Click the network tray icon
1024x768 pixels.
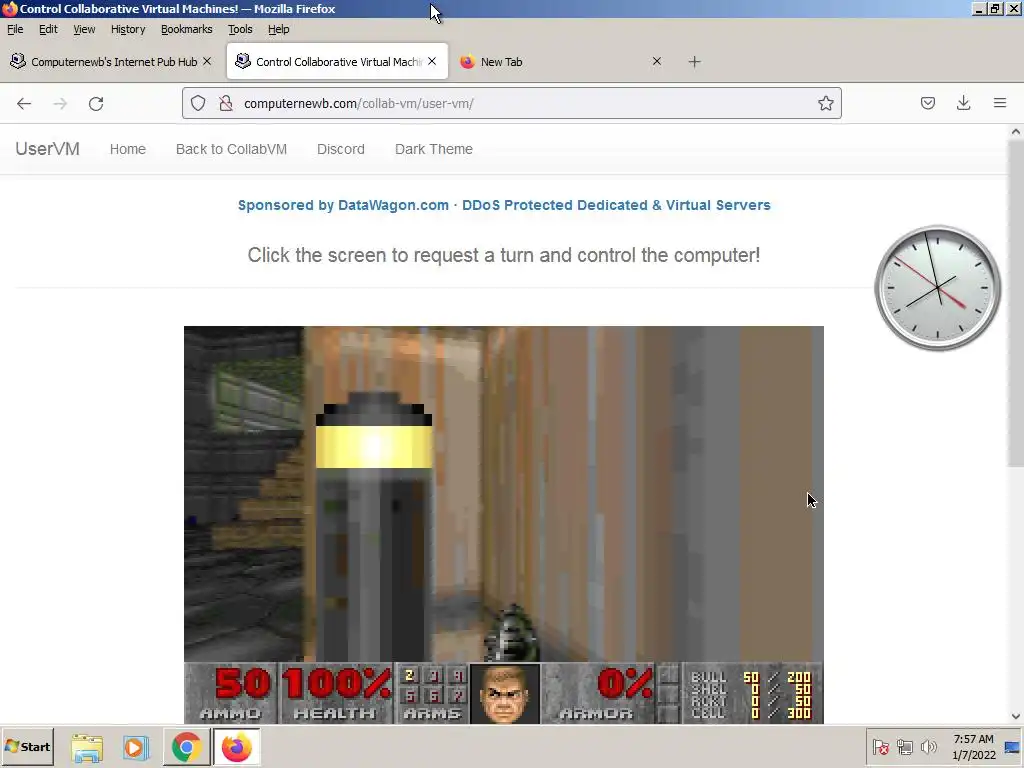[904, 746]
